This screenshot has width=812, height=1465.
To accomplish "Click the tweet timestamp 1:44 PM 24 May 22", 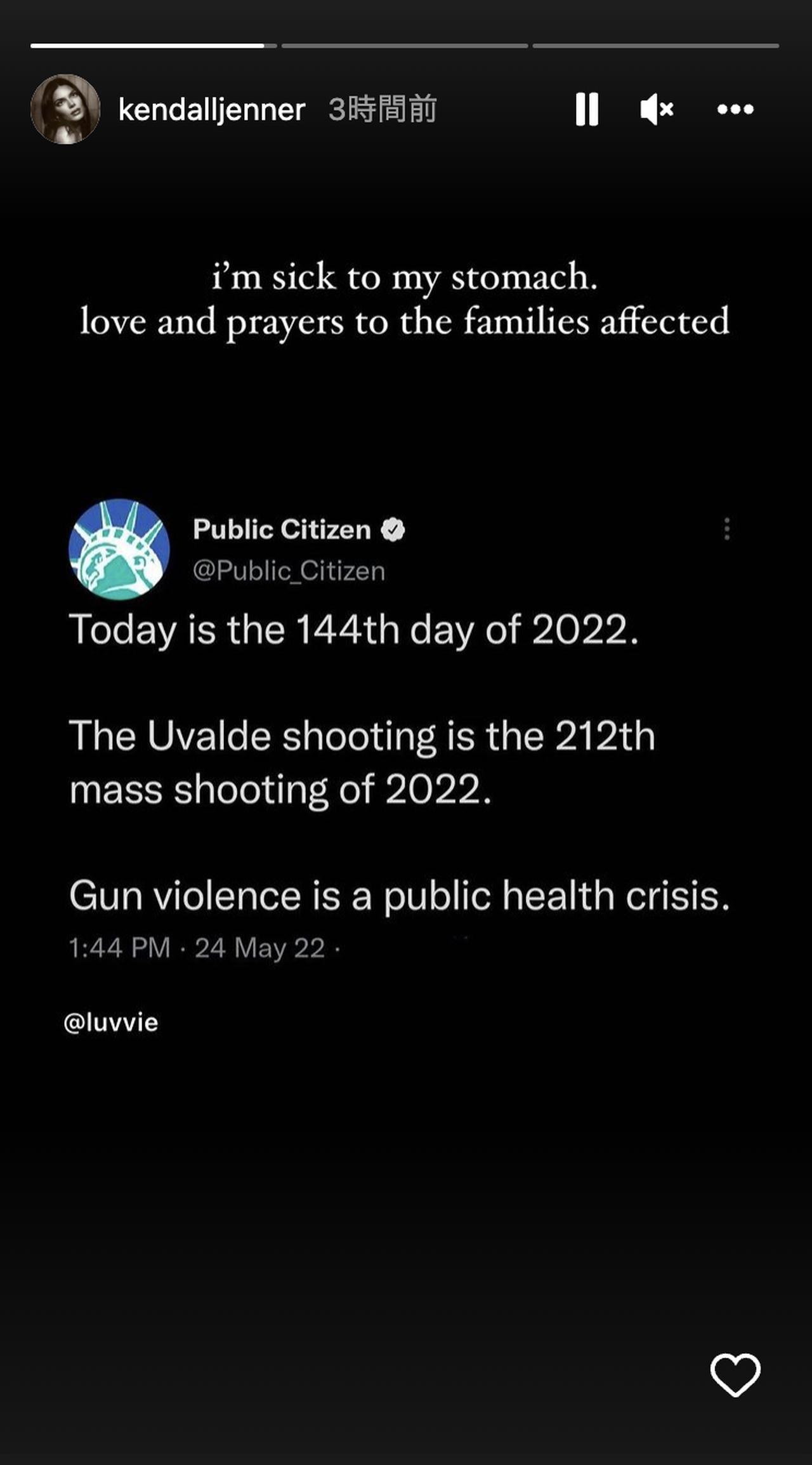I will (197, 948).
